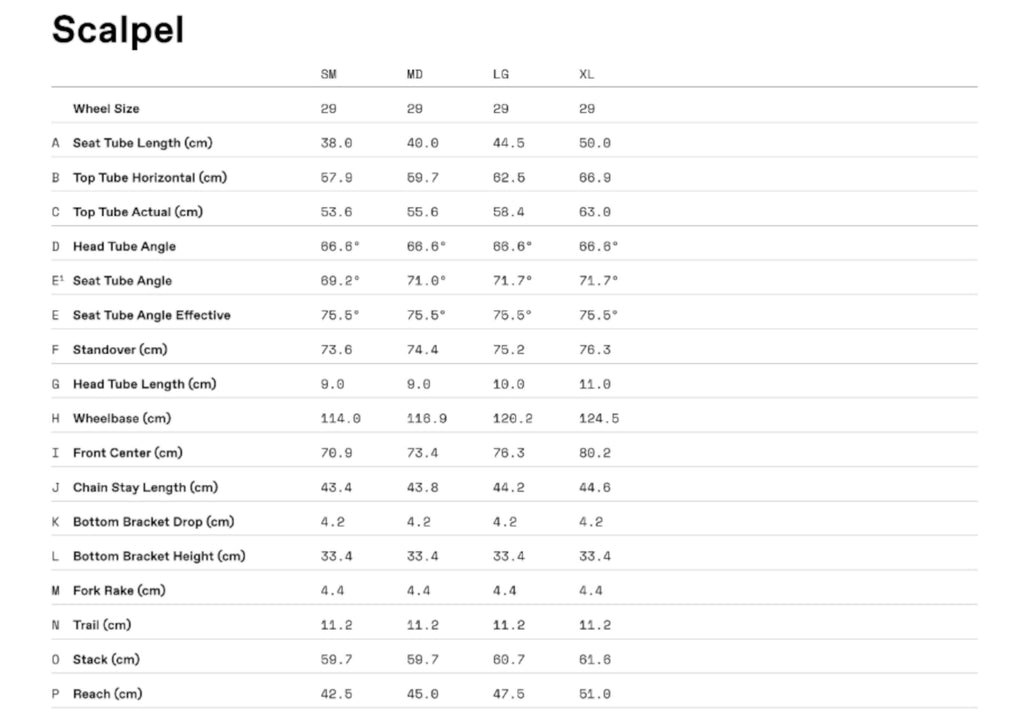The image size is (1024, 717).
Task: Click the Wheelbase row label
Action: 120,419
